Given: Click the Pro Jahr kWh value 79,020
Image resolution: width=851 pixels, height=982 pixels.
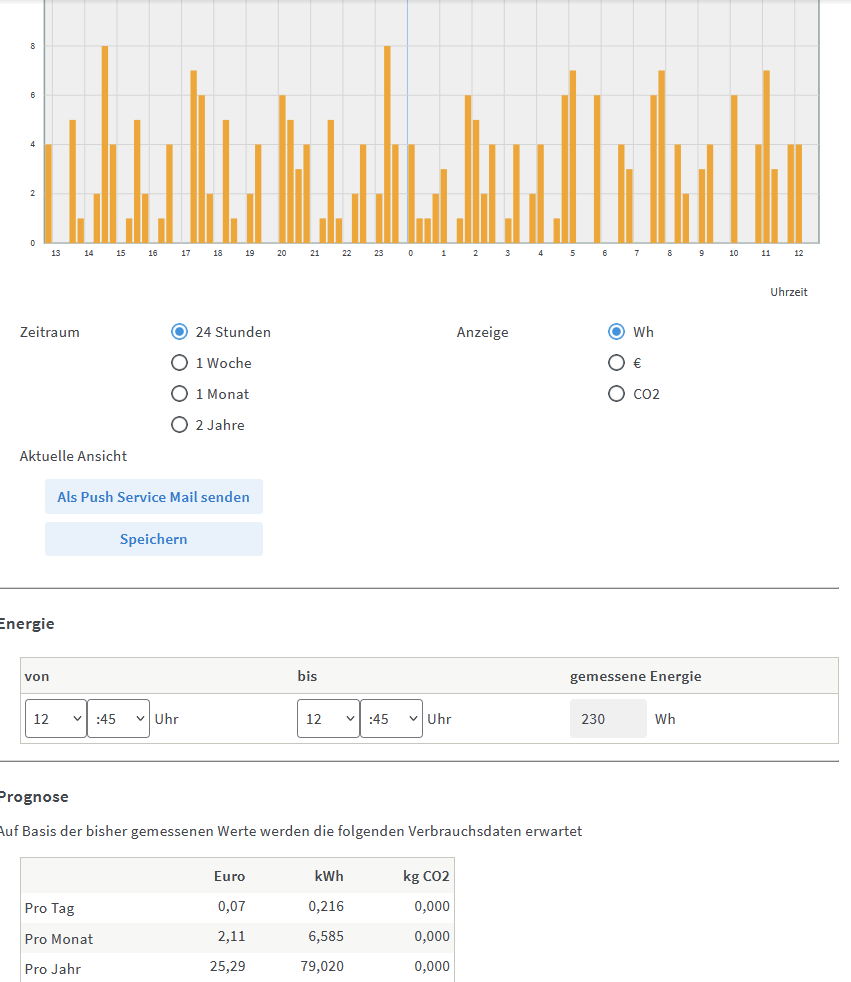Looking at the screenshot, I should pyautogui.click(x=322, y=966).
